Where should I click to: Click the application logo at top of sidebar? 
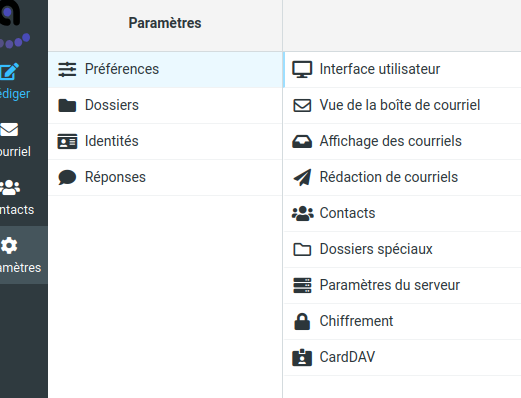(13, 23)
